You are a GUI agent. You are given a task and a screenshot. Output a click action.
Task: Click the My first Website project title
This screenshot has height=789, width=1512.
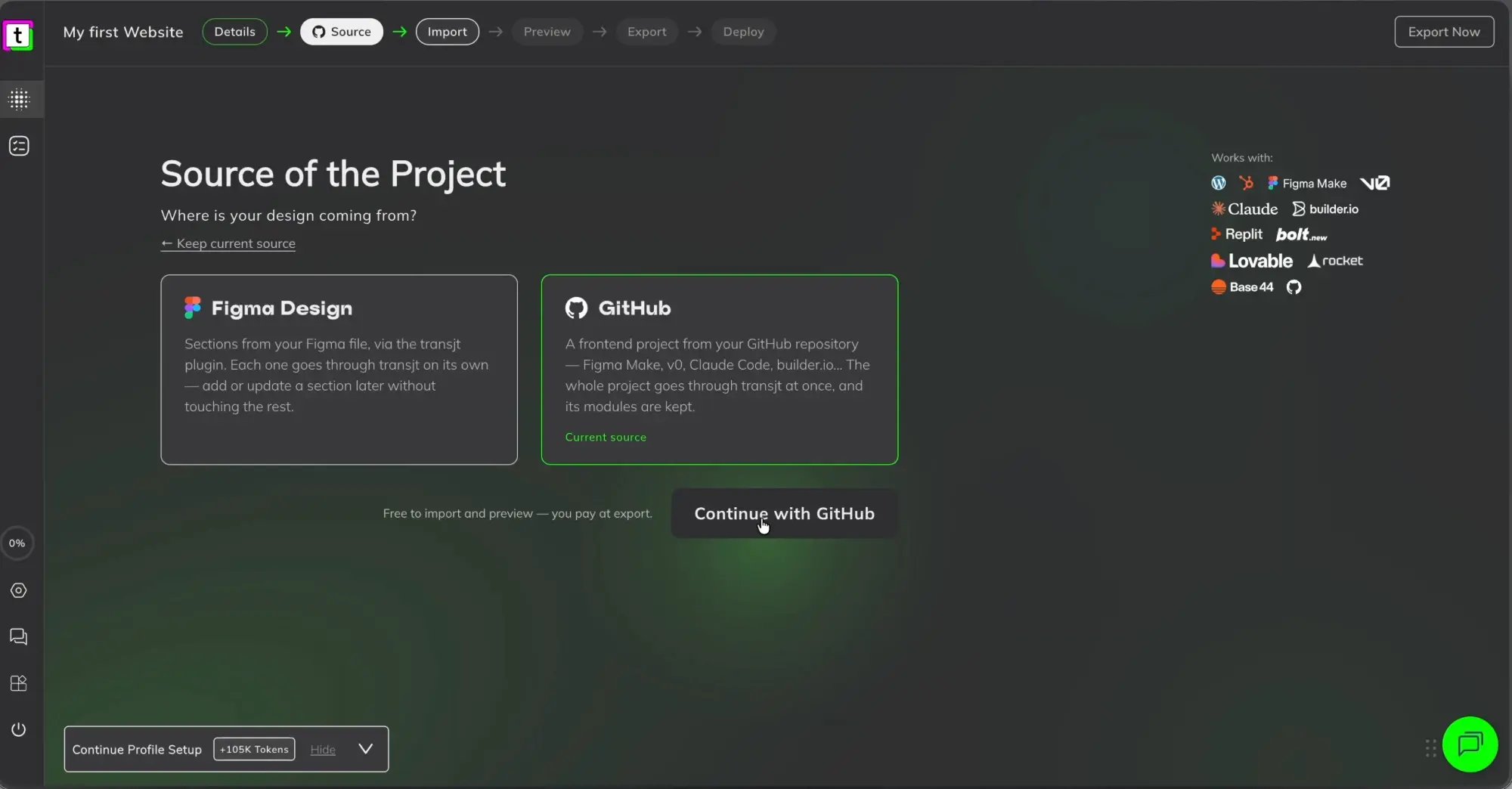(123, 32)
